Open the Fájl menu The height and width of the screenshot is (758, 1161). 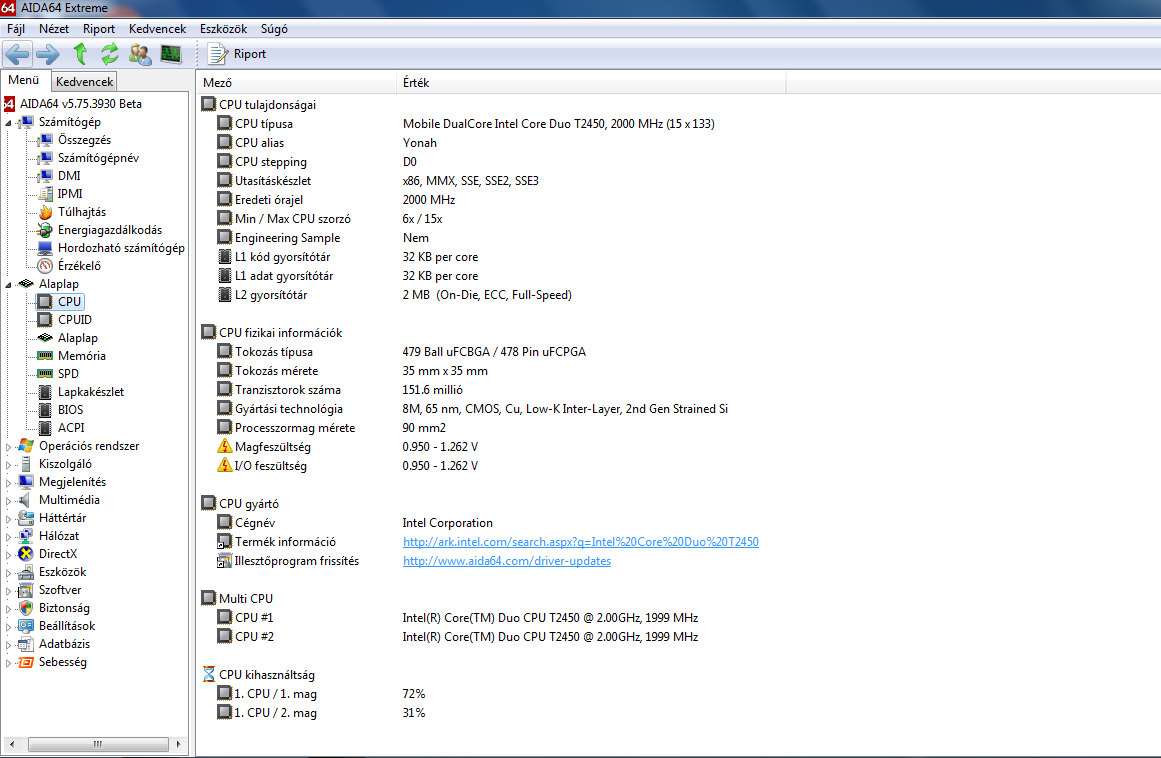pos(16,29)
